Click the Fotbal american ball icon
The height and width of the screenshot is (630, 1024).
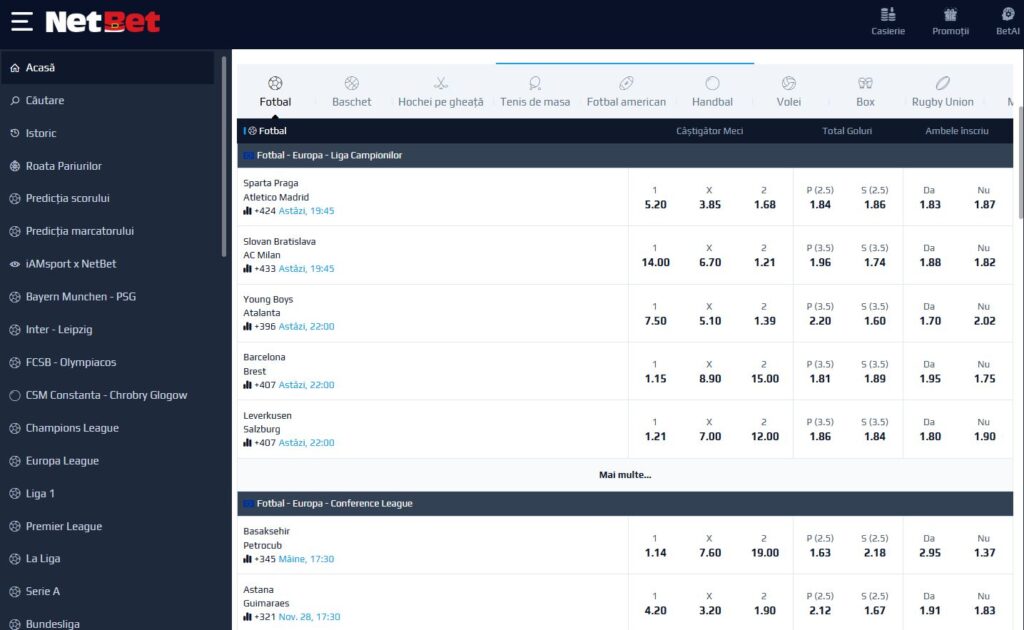pyautogui.click(x=626, y=83)
